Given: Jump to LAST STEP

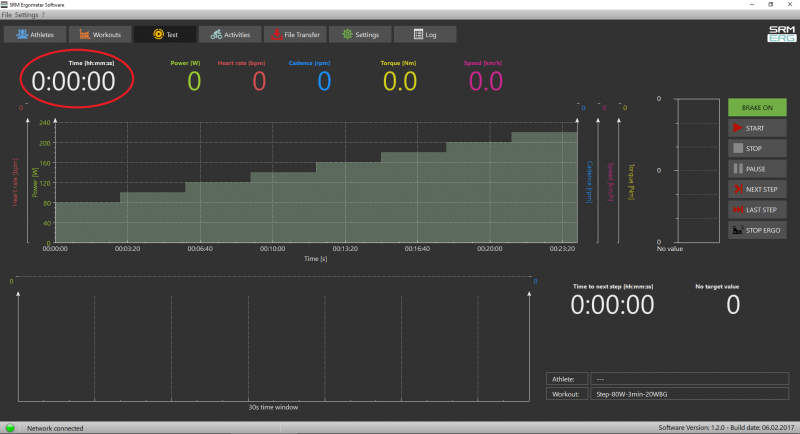Looking at the screenshot, I should pyautogui.click(x=756, y=209).
